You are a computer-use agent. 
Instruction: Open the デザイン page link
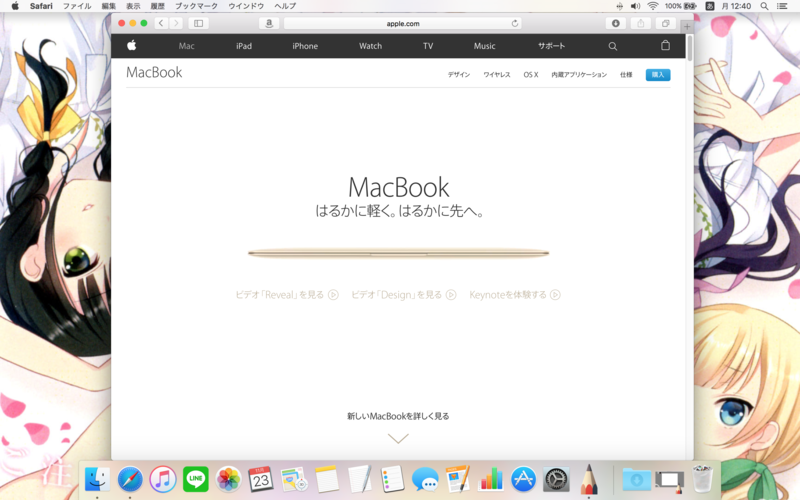point(459,74)
